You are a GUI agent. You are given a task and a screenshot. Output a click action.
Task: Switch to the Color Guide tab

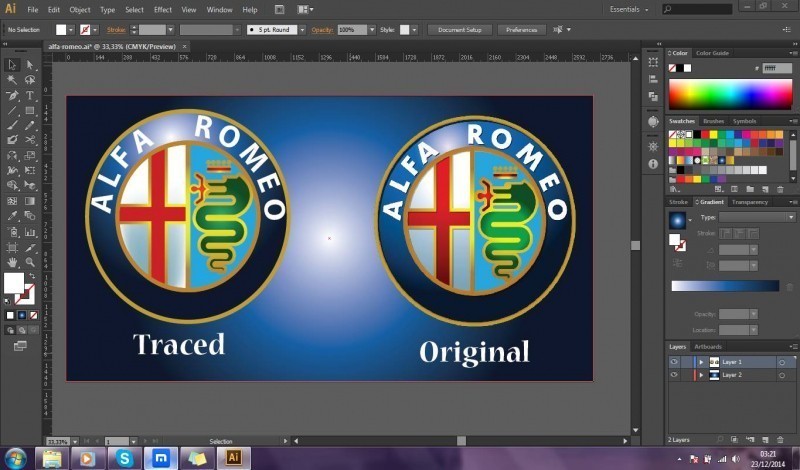[x=712, y=53]
